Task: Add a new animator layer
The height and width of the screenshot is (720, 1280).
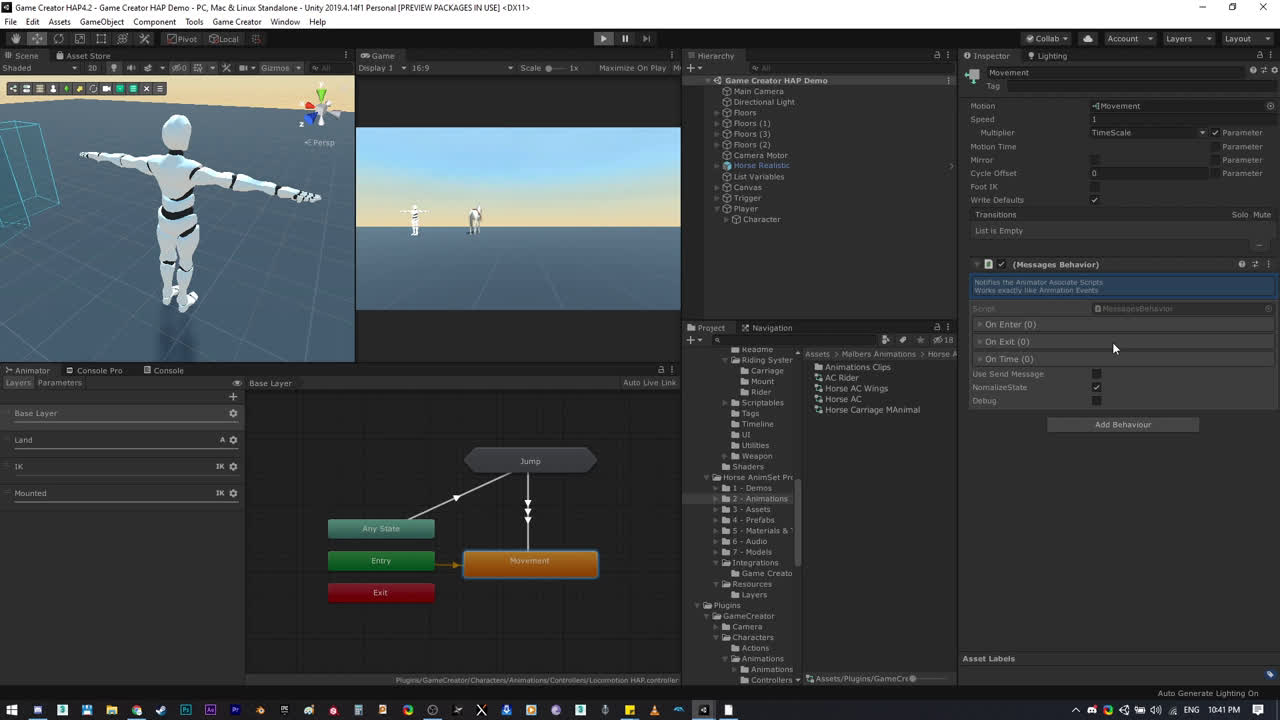Action: [x=233, y=397]
